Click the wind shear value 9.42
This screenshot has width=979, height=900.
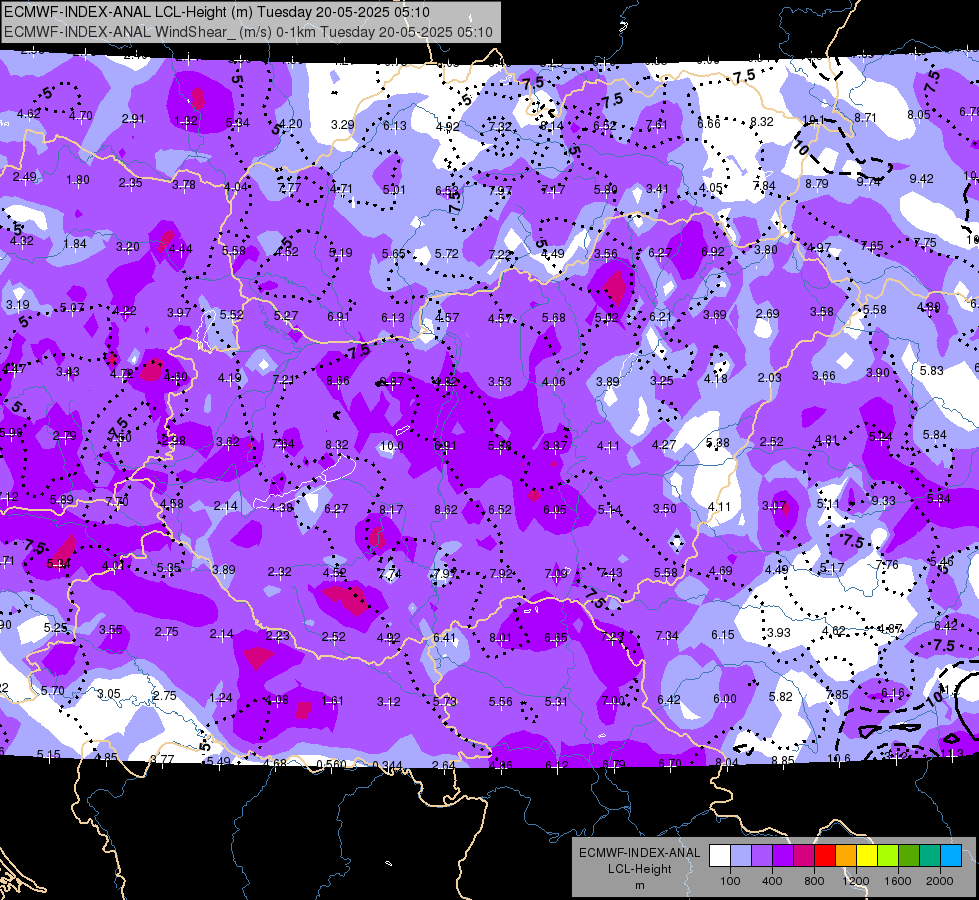922,179
